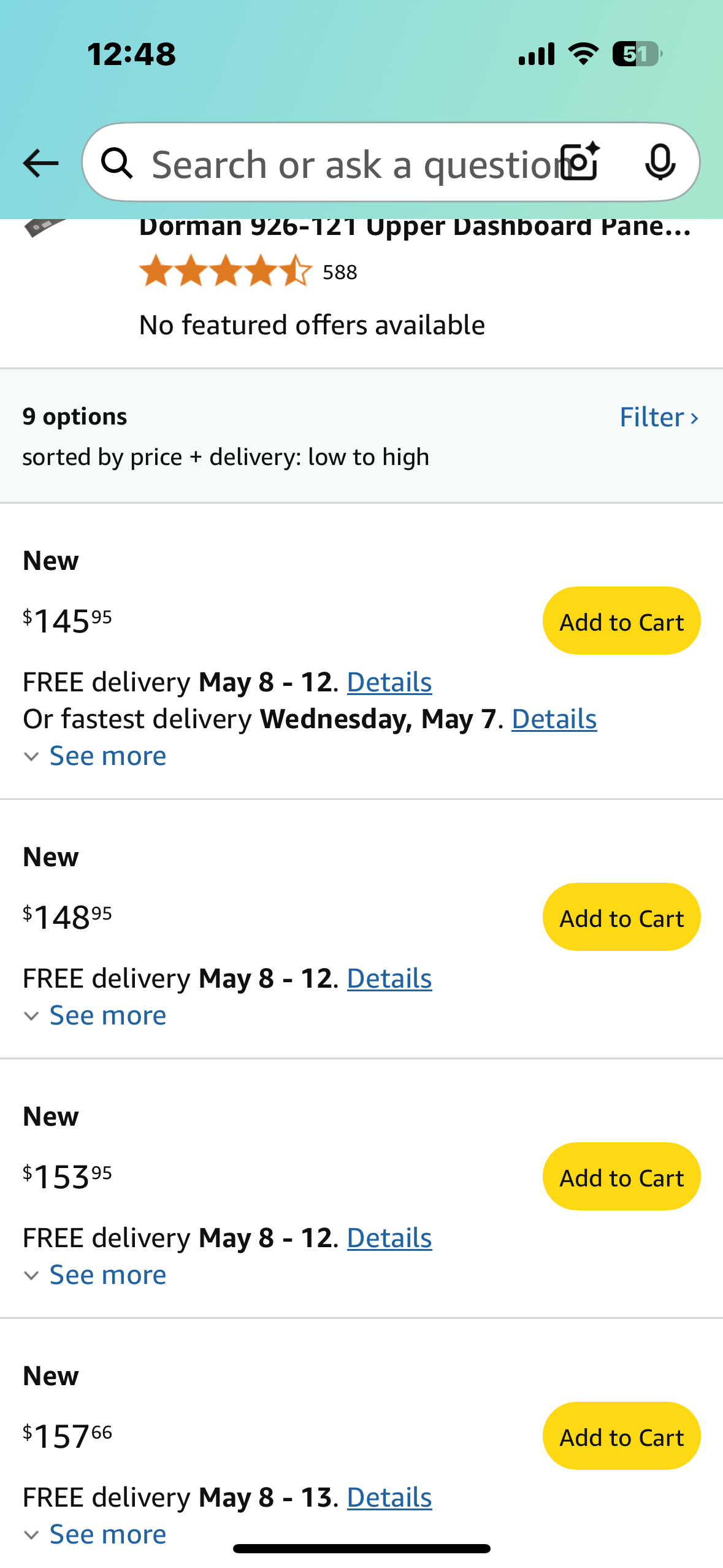The height and width of the screenshot is (1568, 723).
Task: Add the $153.95 offer to cart
Action: click(621, 1177)
